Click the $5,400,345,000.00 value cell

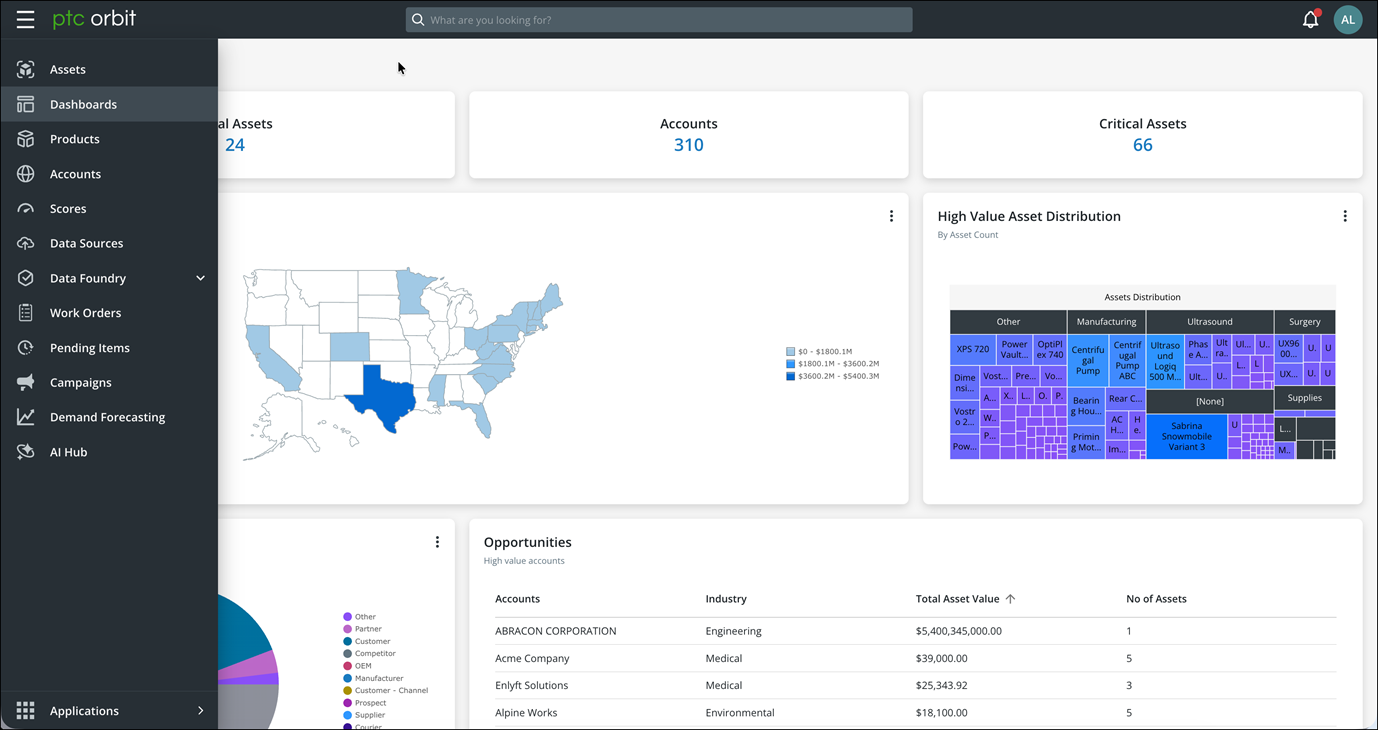tap(958, 631)
